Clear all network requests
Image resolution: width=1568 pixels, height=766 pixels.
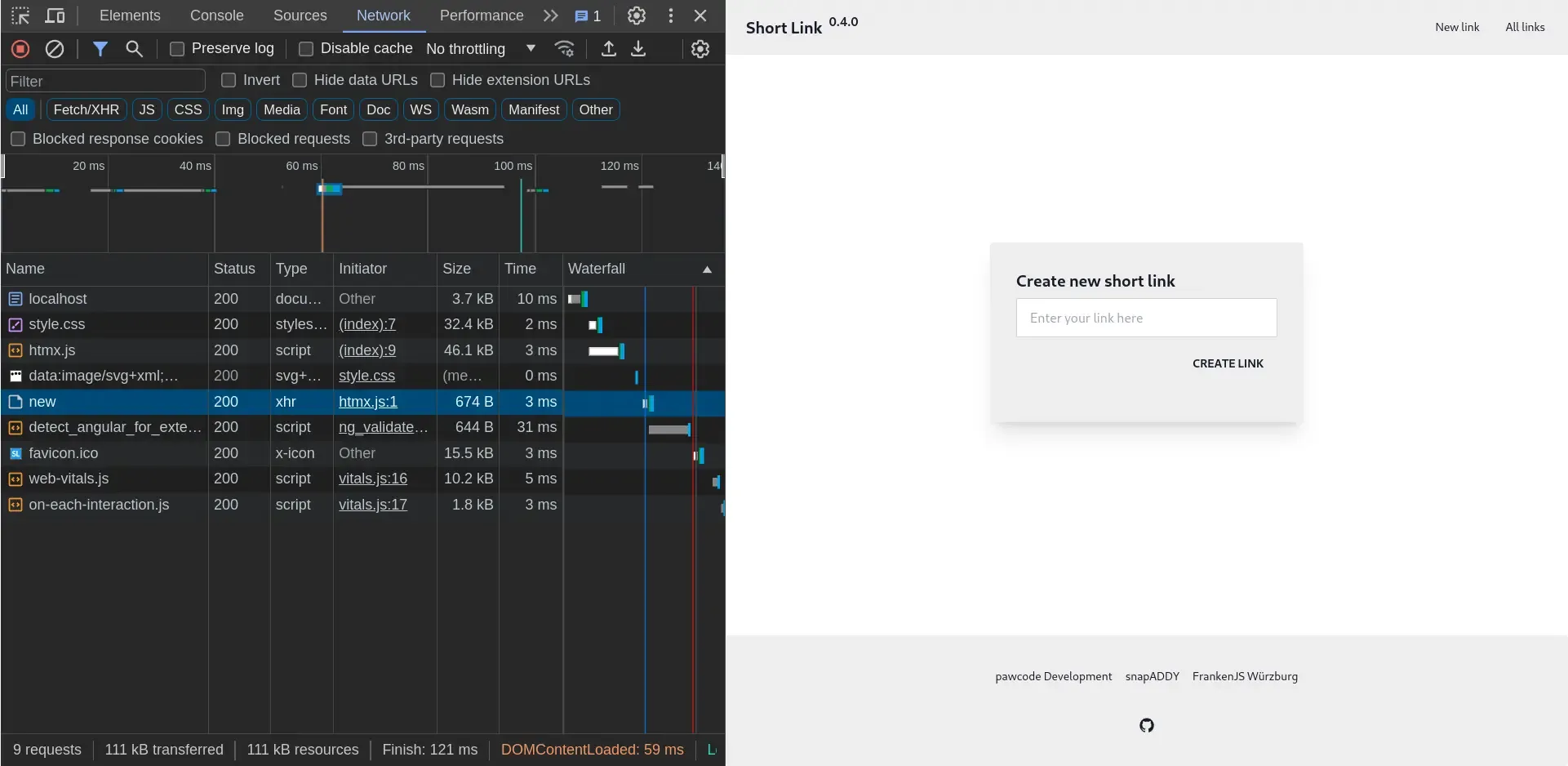pyautogui.click(x=54, y=49)
